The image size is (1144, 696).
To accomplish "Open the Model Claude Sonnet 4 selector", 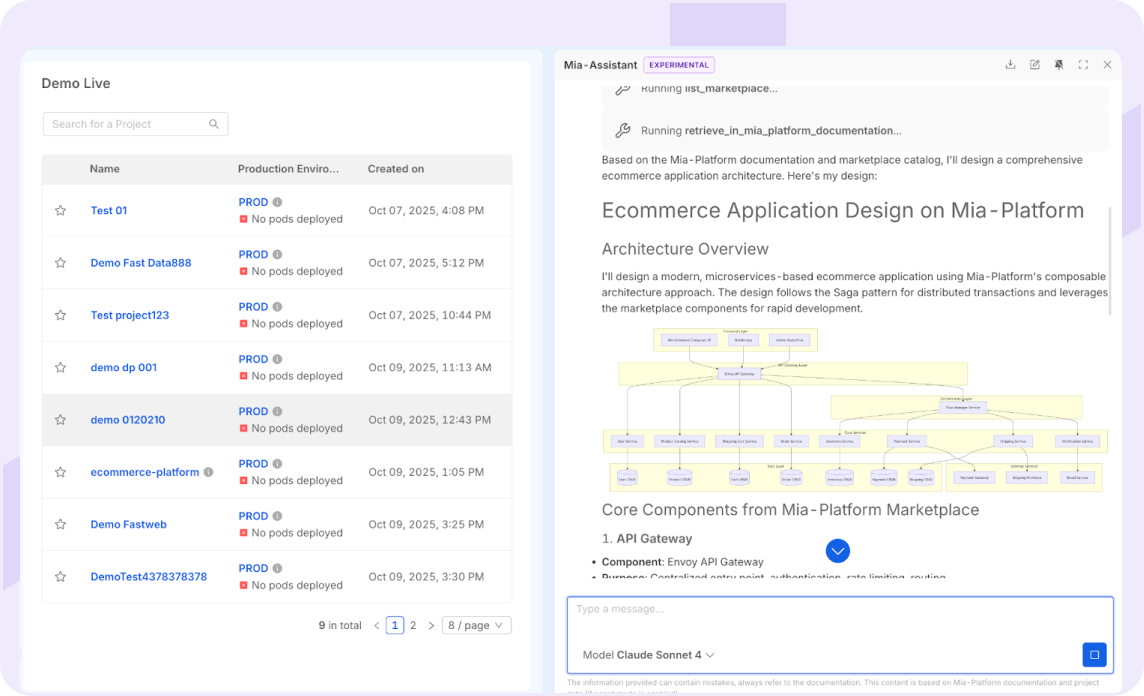I will [x=648, y=655].
